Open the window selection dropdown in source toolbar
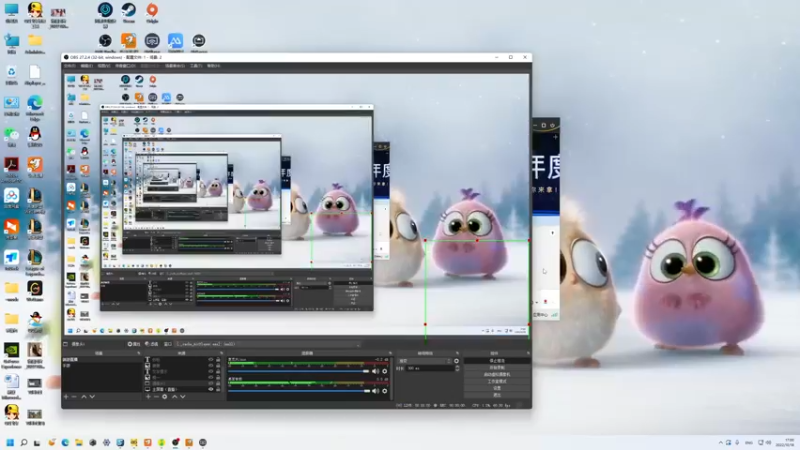The height and width of the screenshot is (450, 800). pyautogui.click(x=268, y=344)
